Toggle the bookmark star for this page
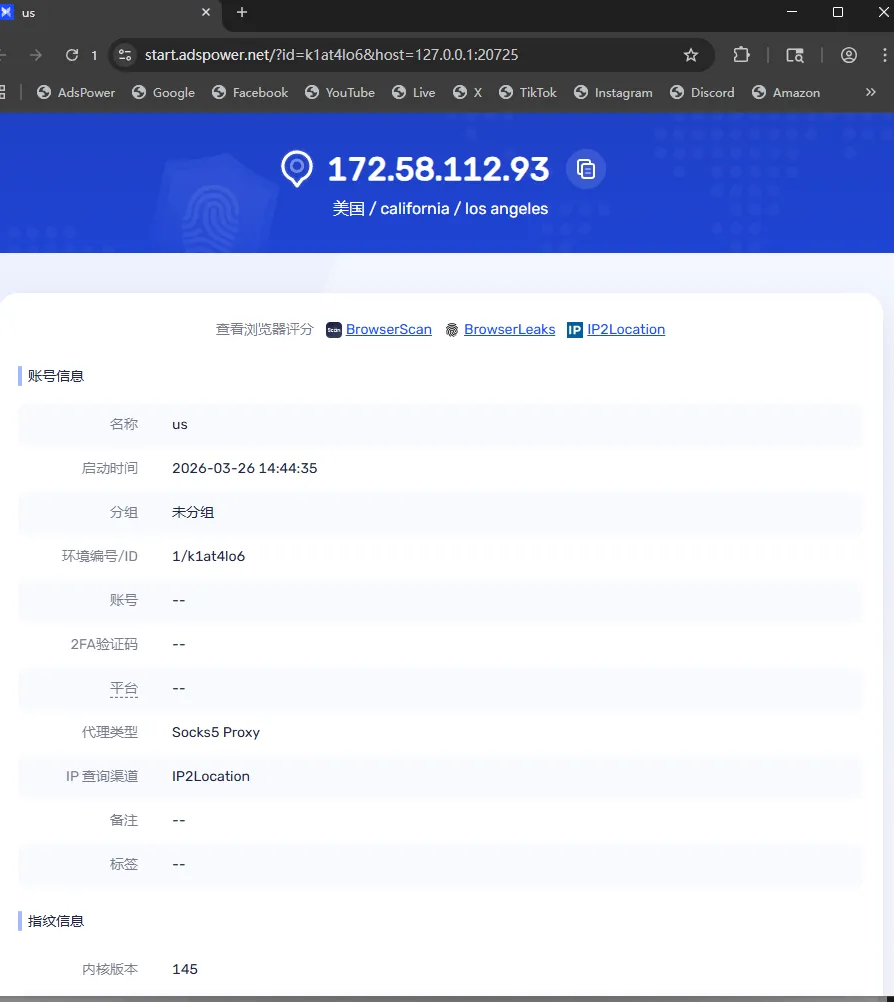 [x=691, y=55]
